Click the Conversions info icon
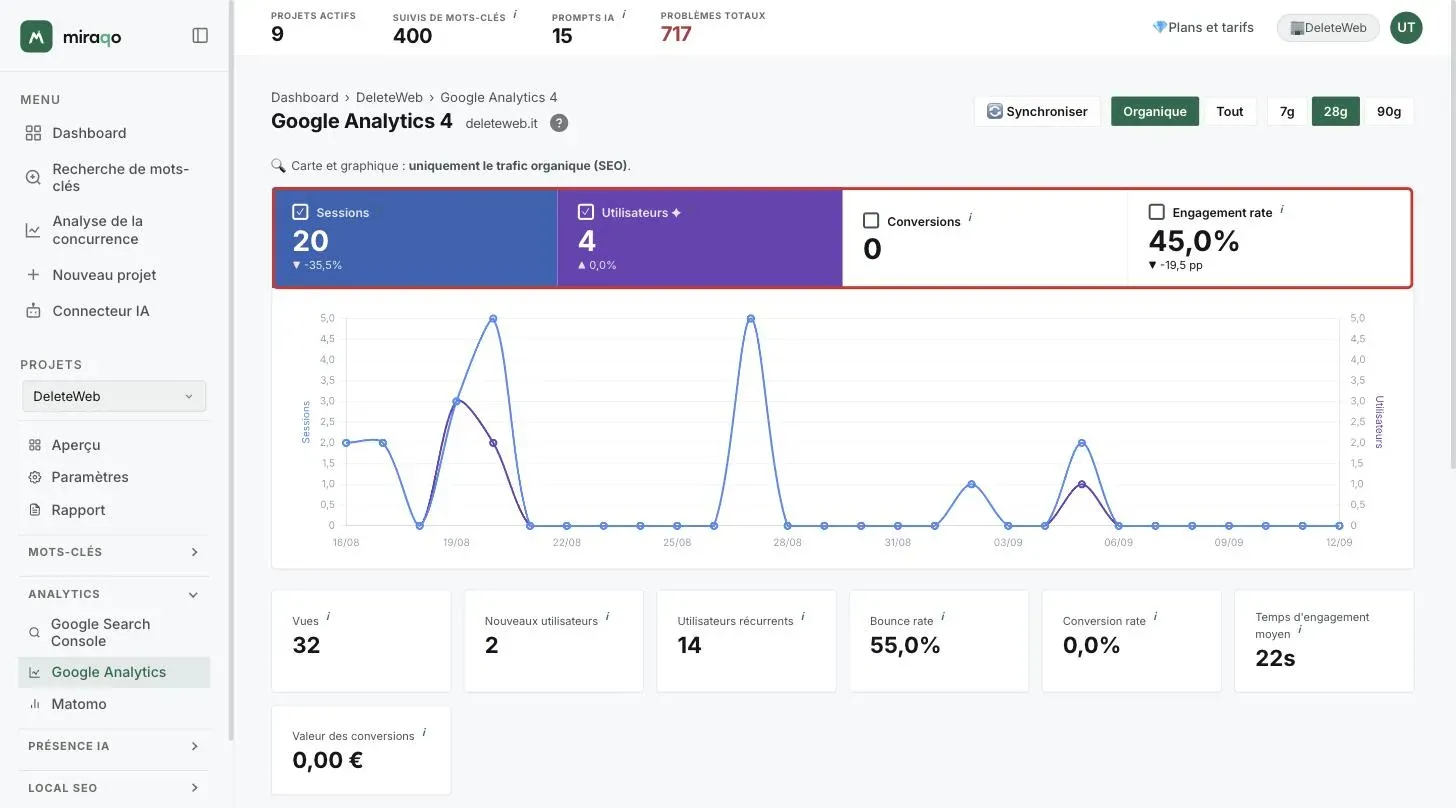This screenshot has width=1456, height=808. (x=970, y=217)
